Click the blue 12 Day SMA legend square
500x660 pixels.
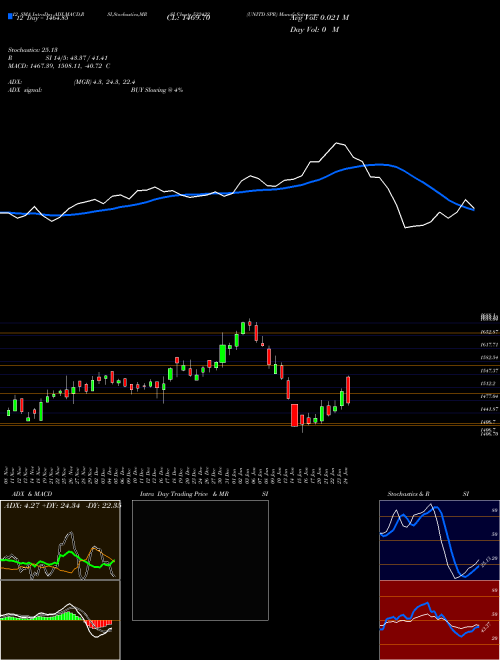click(11, 17)
